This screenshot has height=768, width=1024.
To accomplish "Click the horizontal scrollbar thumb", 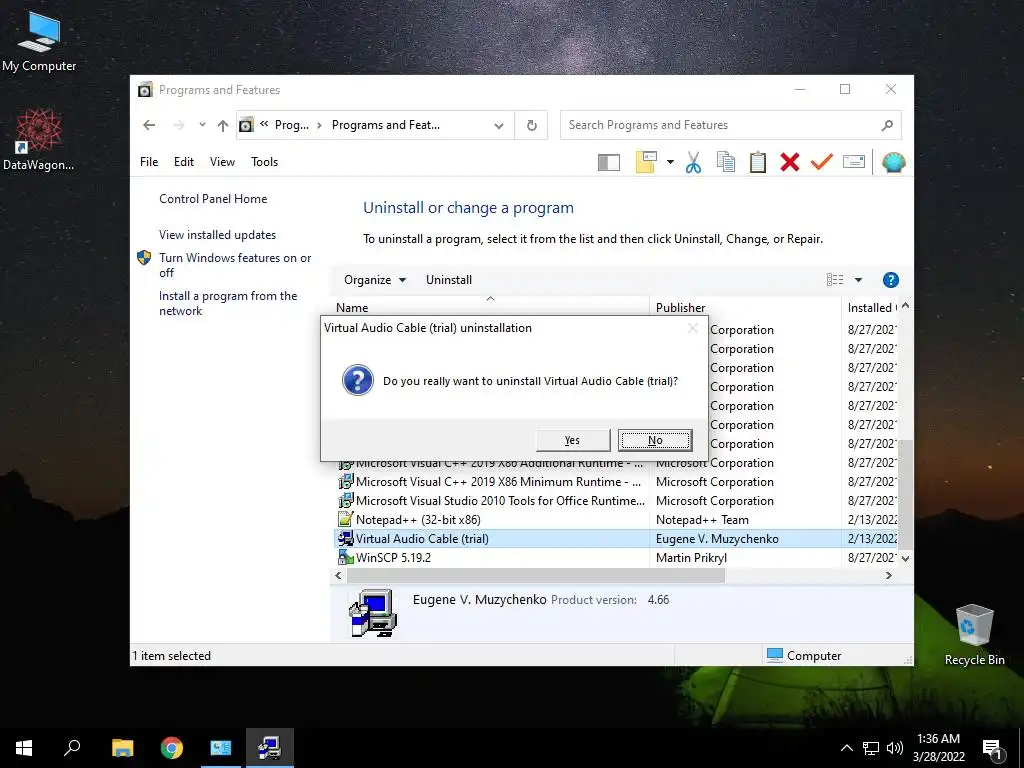I will pyautogui.click(x=536, y=575).
